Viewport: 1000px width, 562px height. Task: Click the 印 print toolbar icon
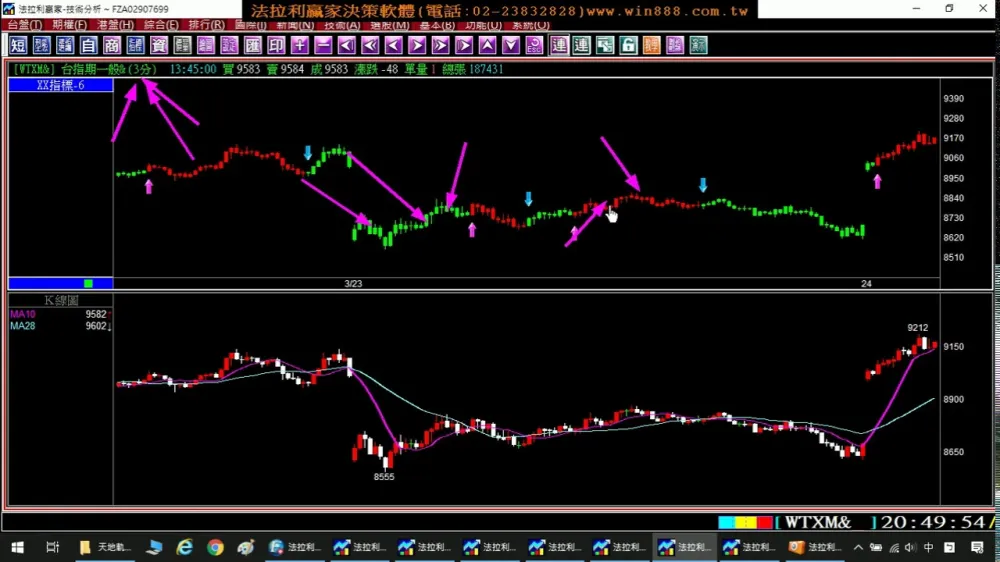276,45
